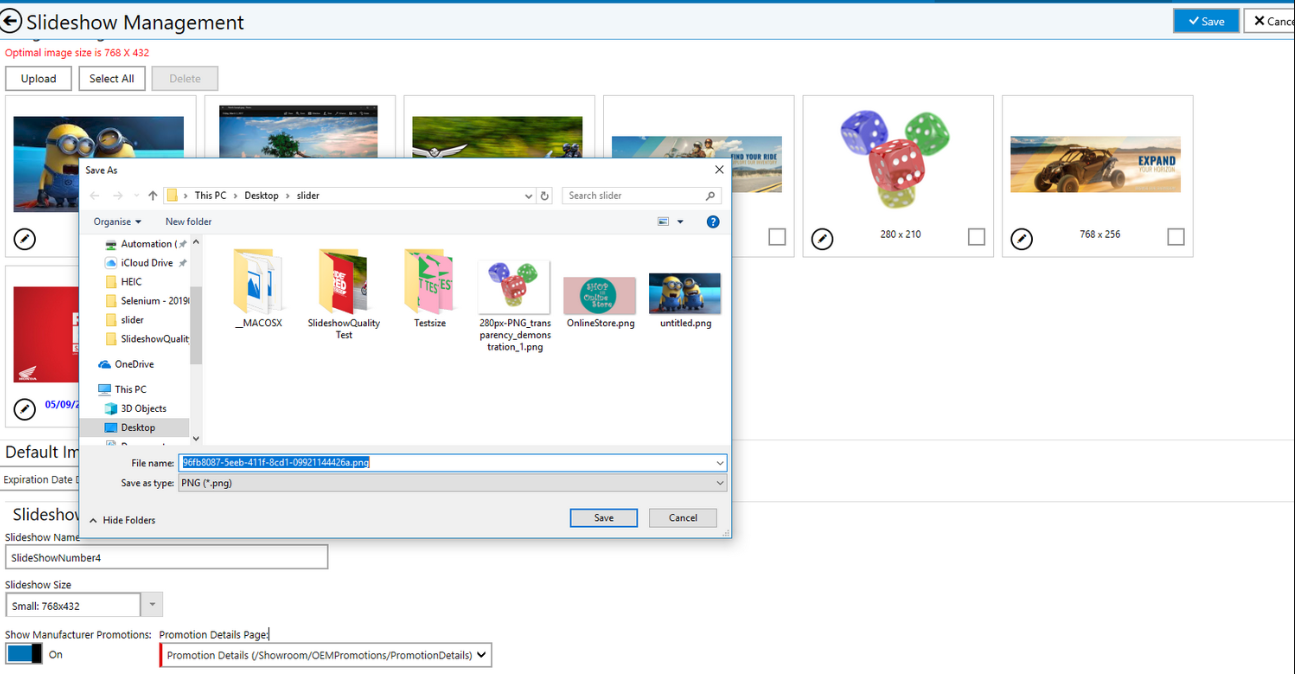Click New folder in dialog toolbar
Viewport: 1295px width, 674px height.
coord(188,222)
